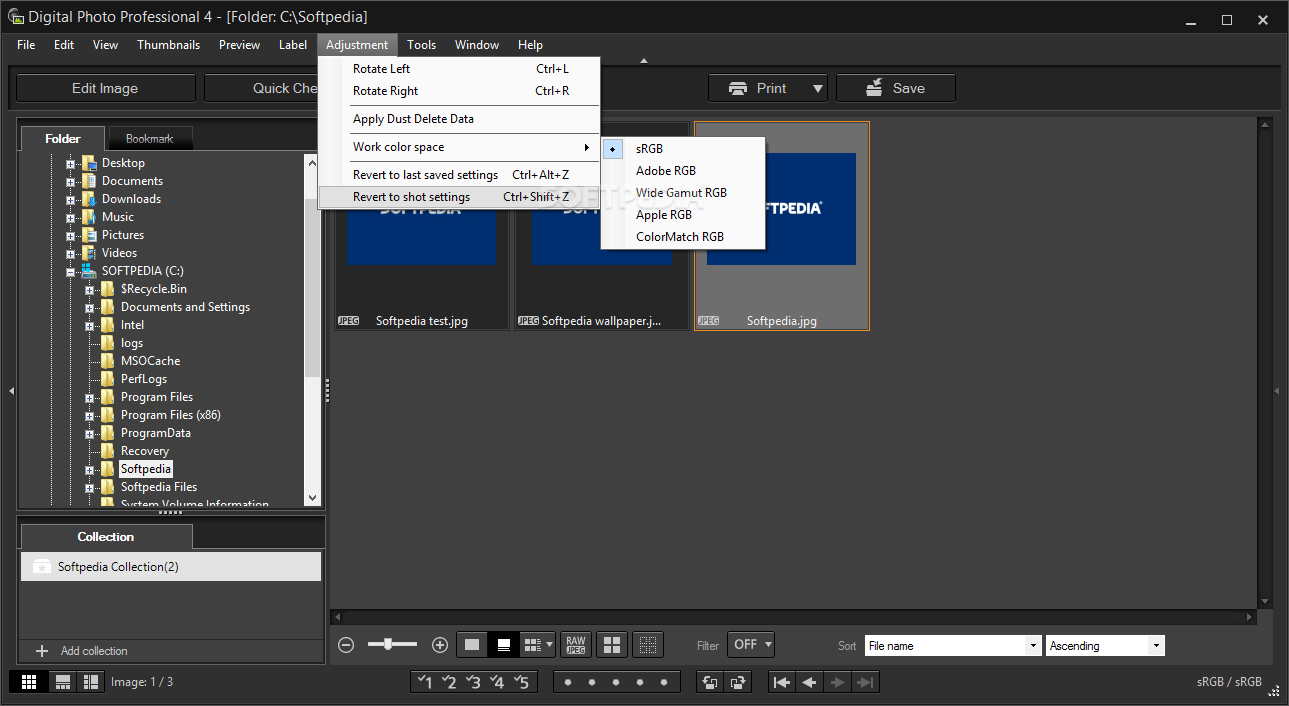The height and width of the screenshot is (706, 1289).
Task: Open the Ascending sort order dropdown
Action: 1105,646
